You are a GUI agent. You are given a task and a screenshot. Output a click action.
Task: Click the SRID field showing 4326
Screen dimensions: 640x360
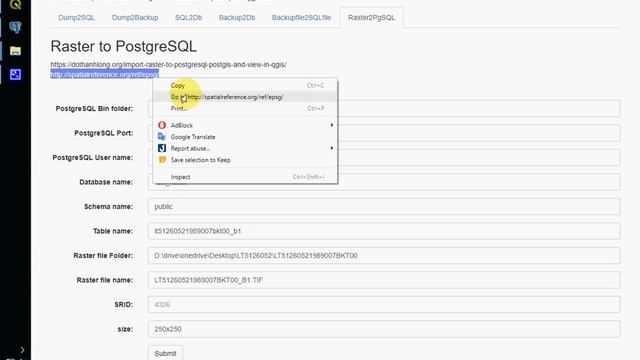click(384, 304)
